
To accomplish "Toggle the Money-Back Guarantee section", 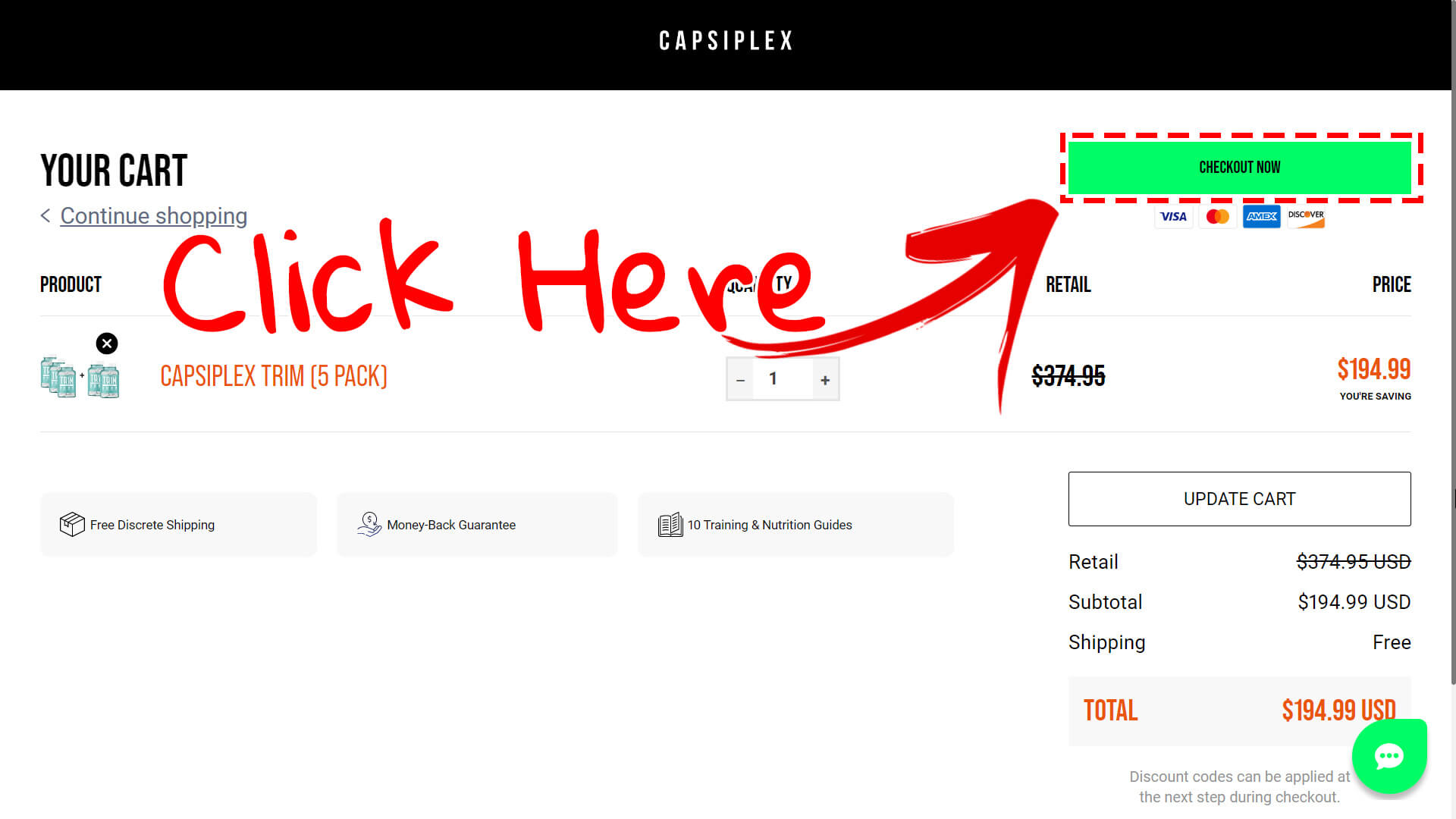I will pos(476,525).
